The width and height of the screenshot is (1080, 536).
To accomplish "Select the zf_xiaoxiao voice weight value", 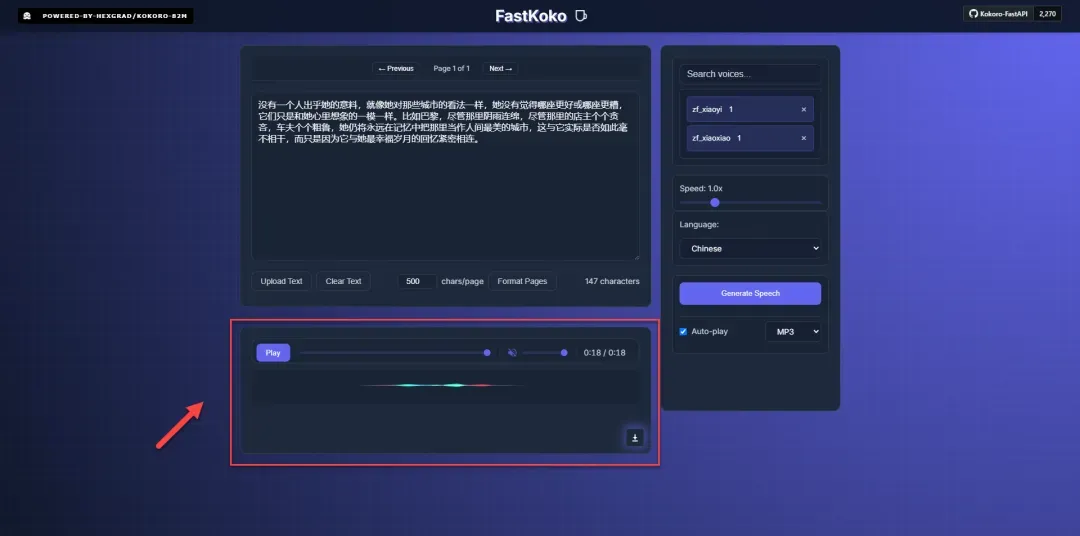I will [x=739, y=138].
